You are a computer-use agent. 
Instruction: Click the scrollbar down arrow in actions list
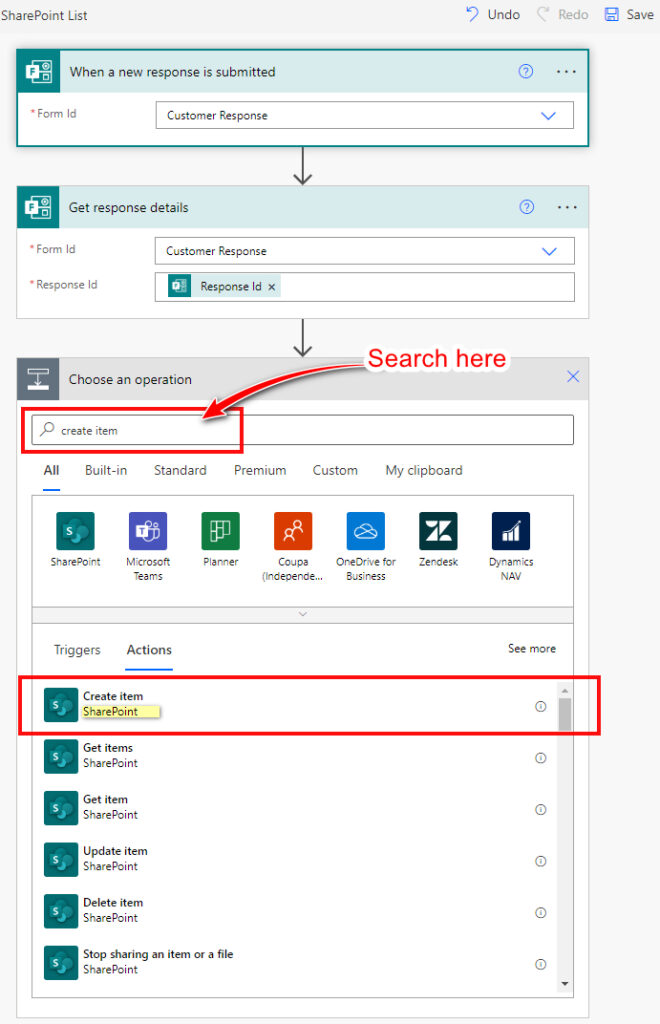[x=565, y=984]
